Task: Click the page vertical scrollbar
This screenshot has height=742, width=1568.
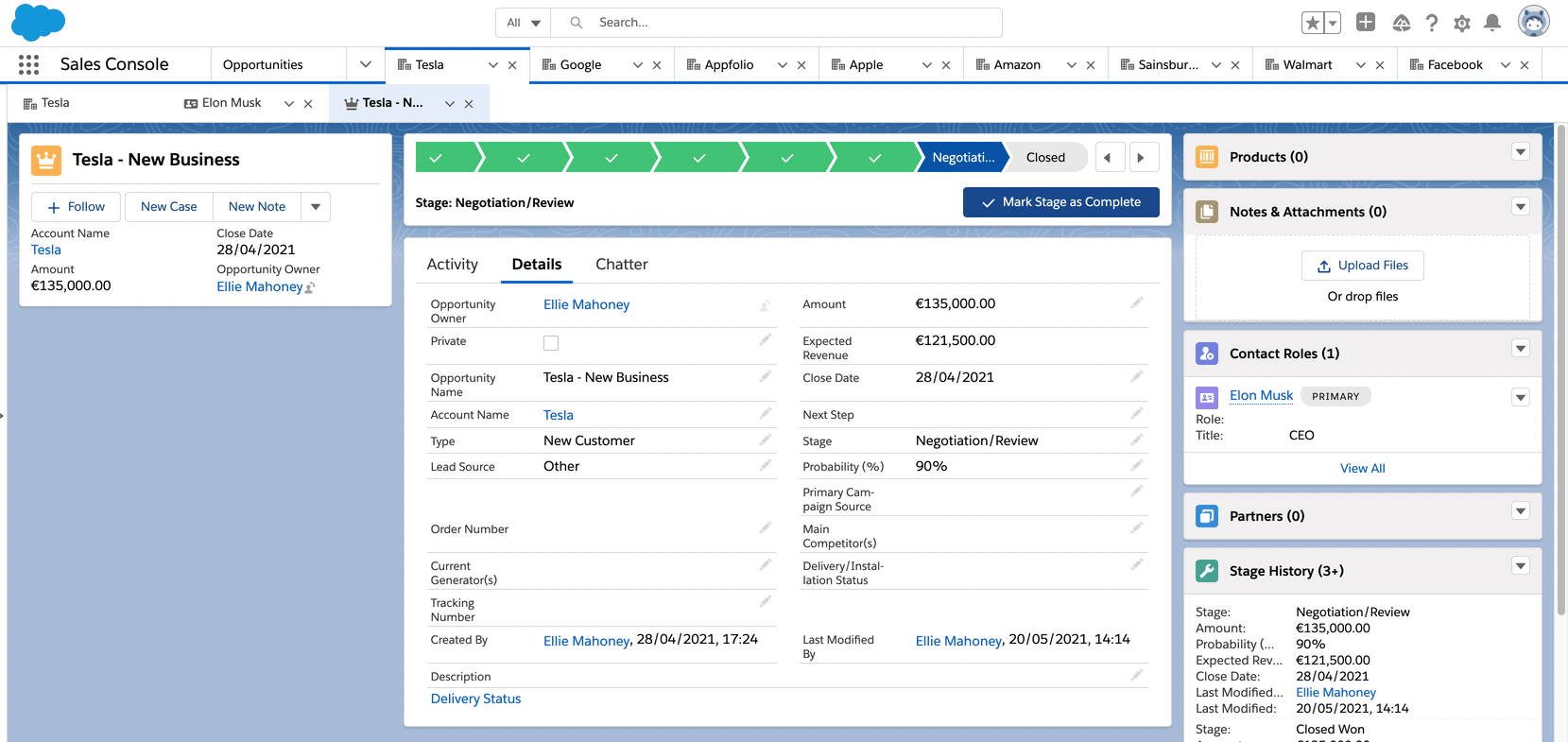Action: pos(1561,369)
